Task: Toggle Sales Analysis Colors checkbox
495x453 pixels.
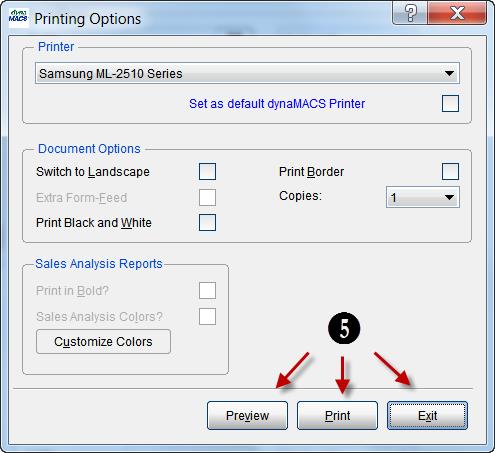Action: click(207, 316)
